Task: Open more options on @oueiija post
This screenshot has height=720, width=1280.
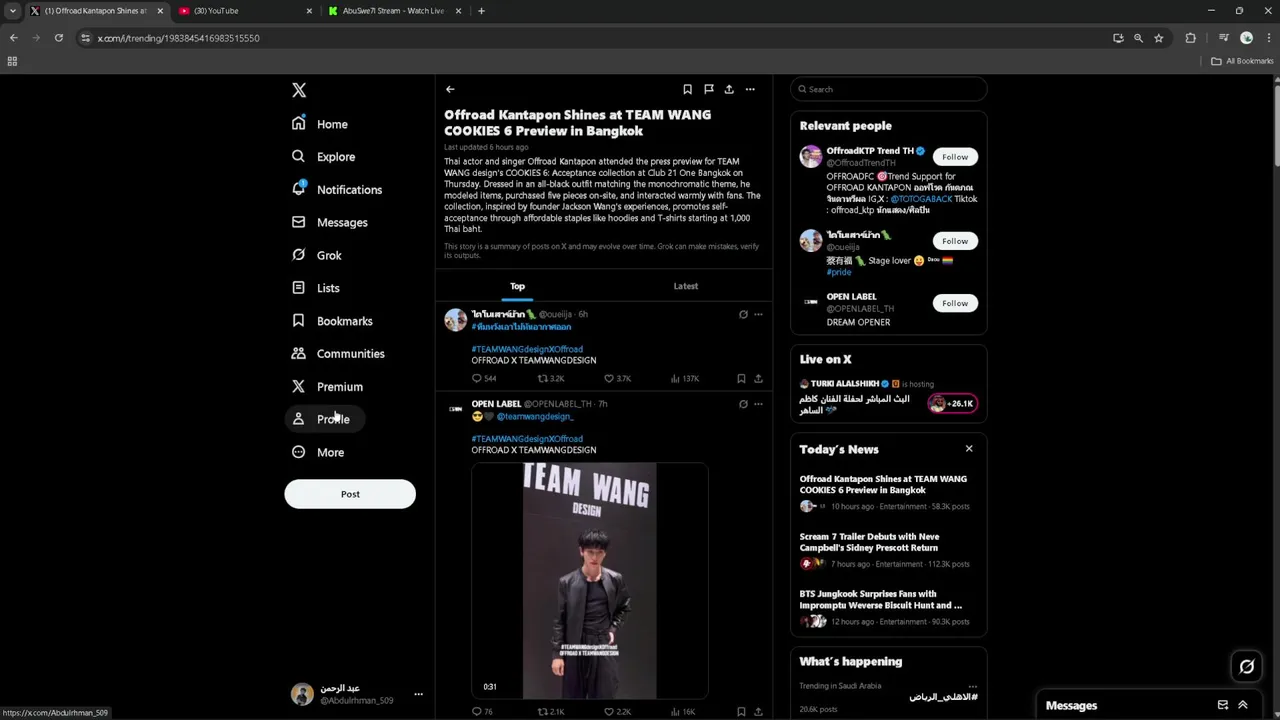Action: [x=758, y=314]
